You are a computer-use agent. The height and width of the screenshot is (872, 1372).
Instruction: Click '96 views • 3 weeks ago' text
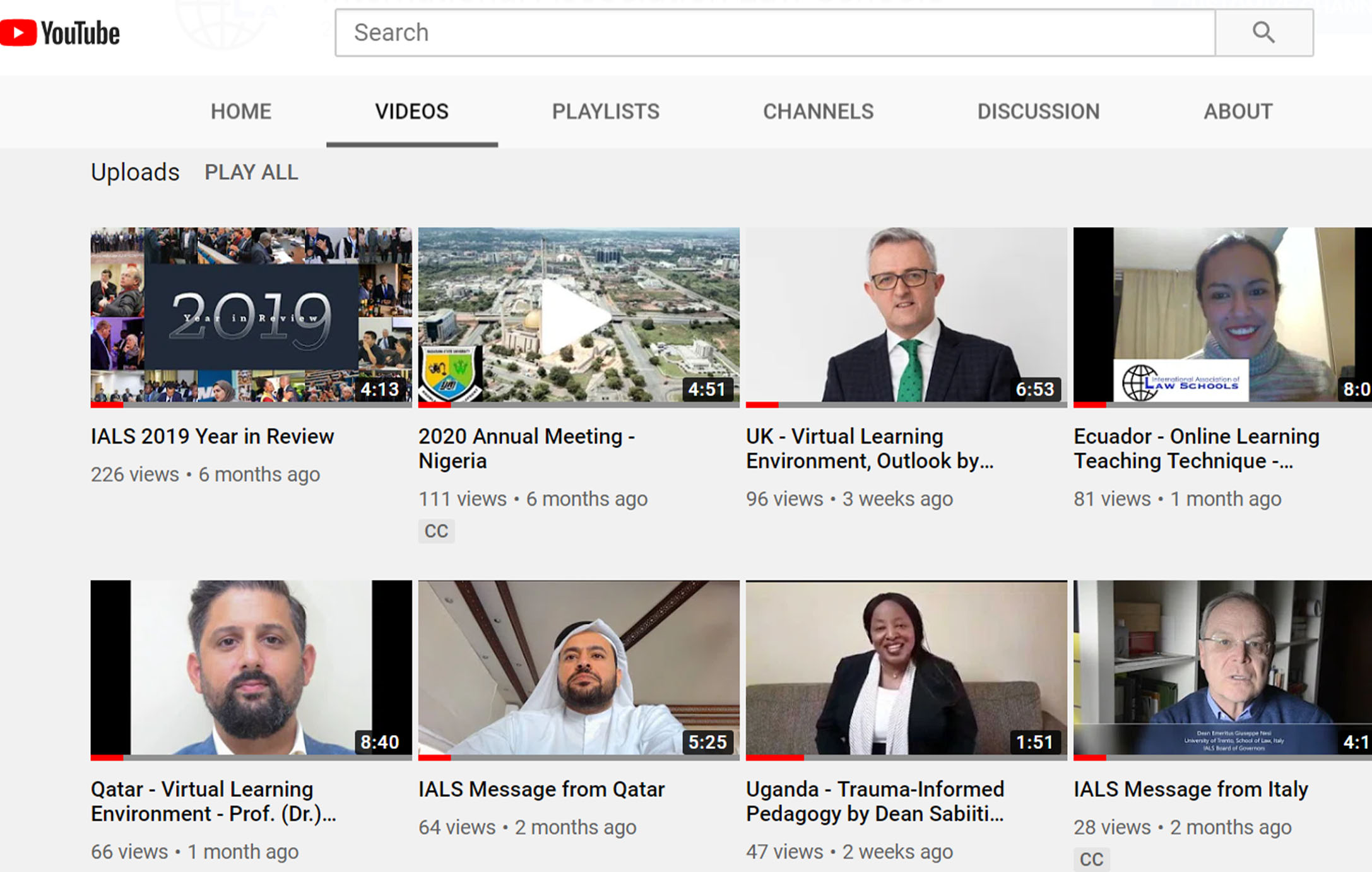click(849, 499)
